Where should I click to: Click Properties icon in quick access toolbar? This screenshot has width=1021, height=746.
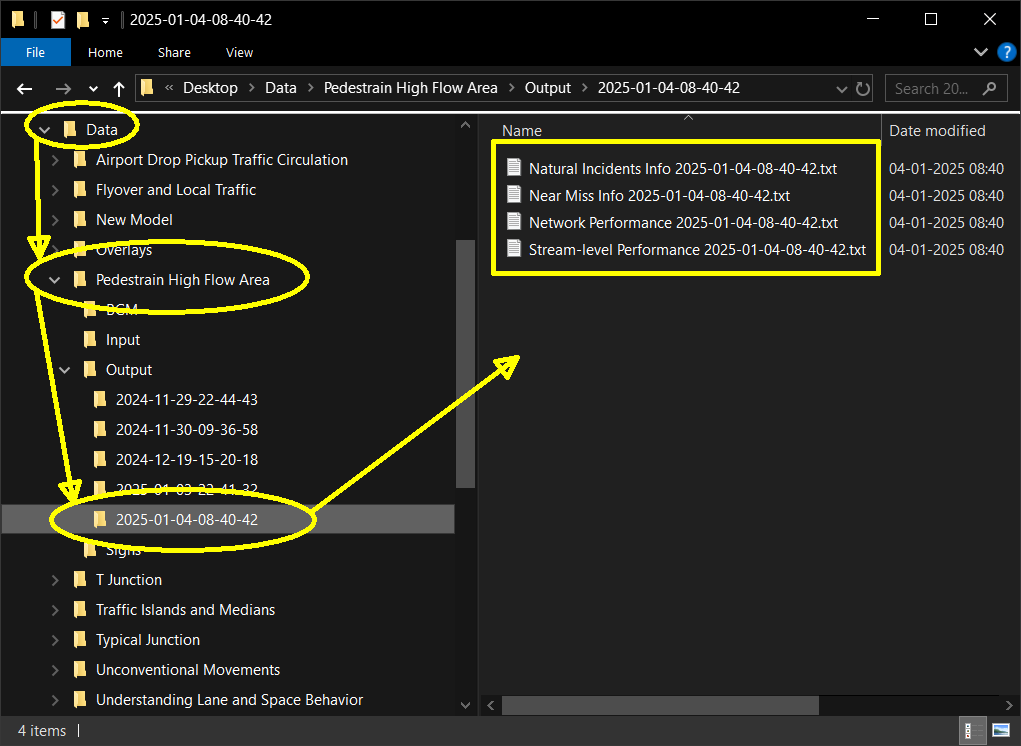coord(57,20)
